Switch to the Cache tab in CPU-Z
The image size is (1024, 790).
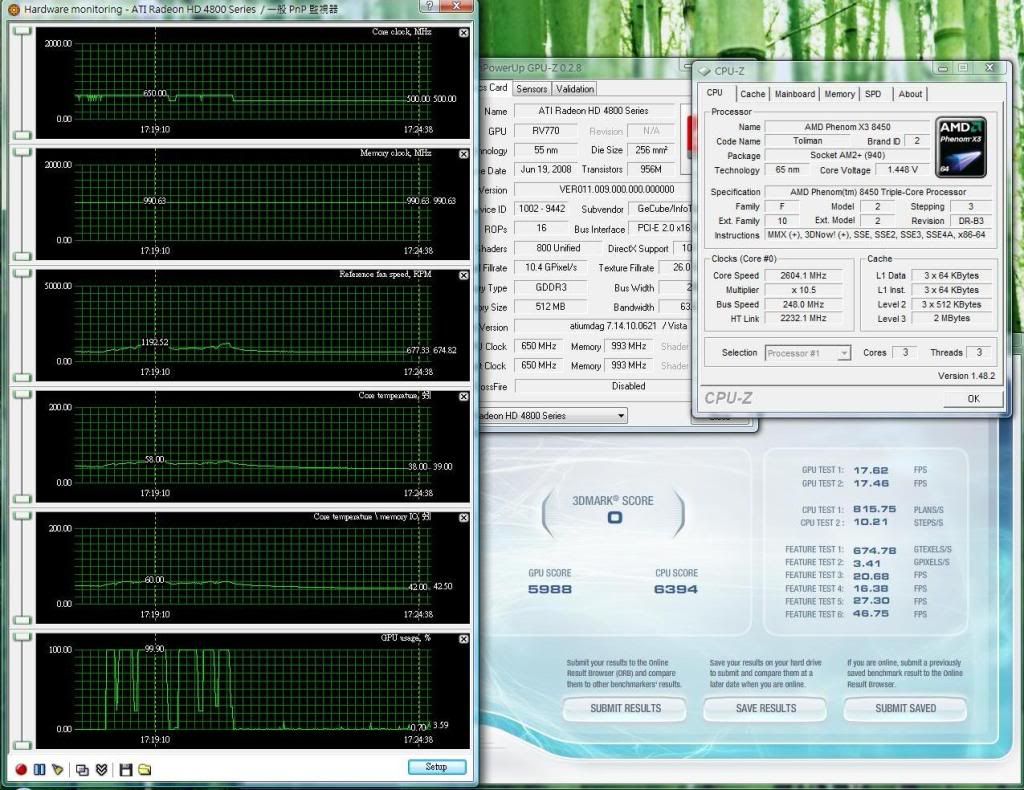pos(752,94)
